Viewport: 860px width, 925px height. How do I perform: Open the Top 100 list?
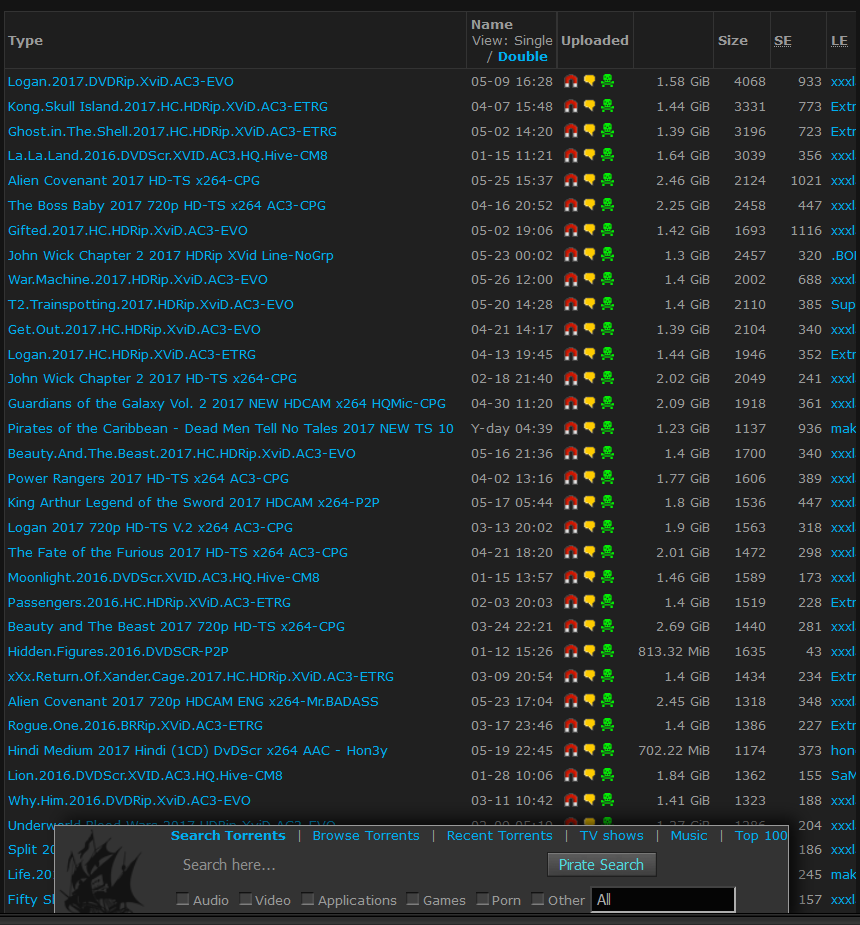pyautogui.click(x=761, y=835)
